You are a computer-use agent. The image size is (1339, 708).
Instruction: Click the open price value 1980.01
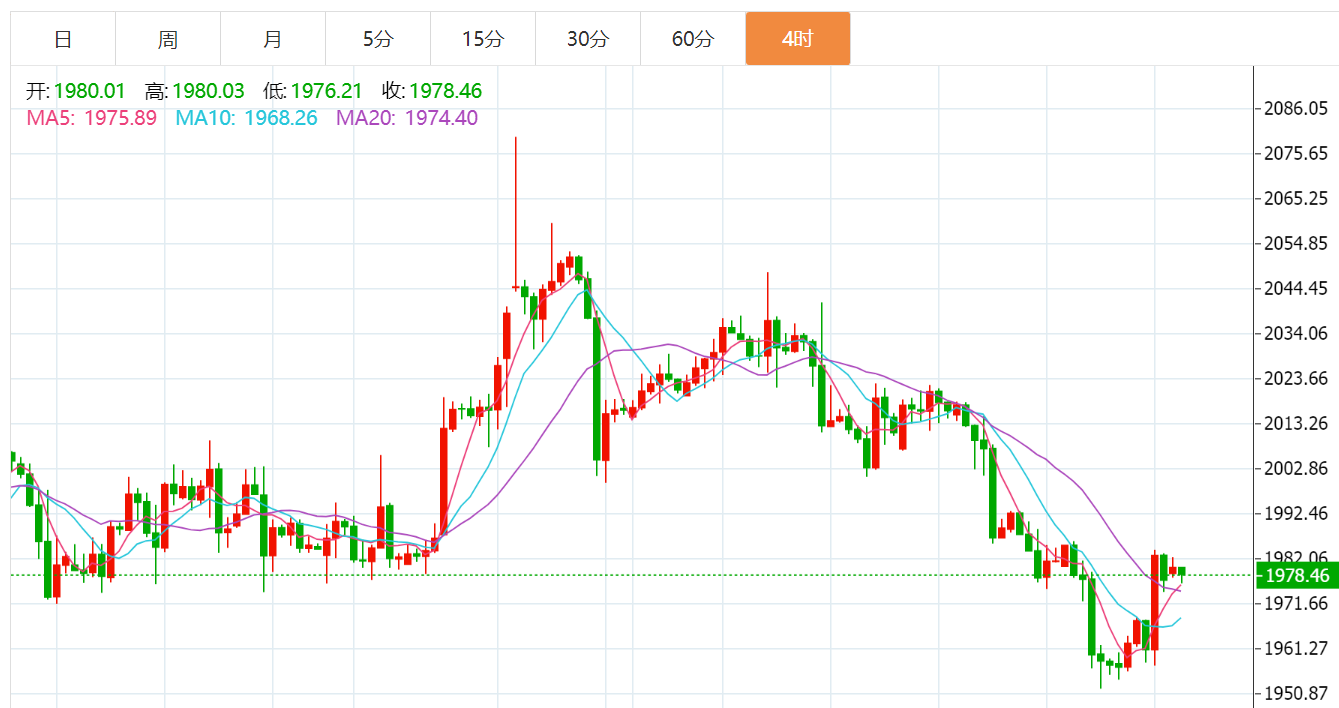[x=91, y=92]
